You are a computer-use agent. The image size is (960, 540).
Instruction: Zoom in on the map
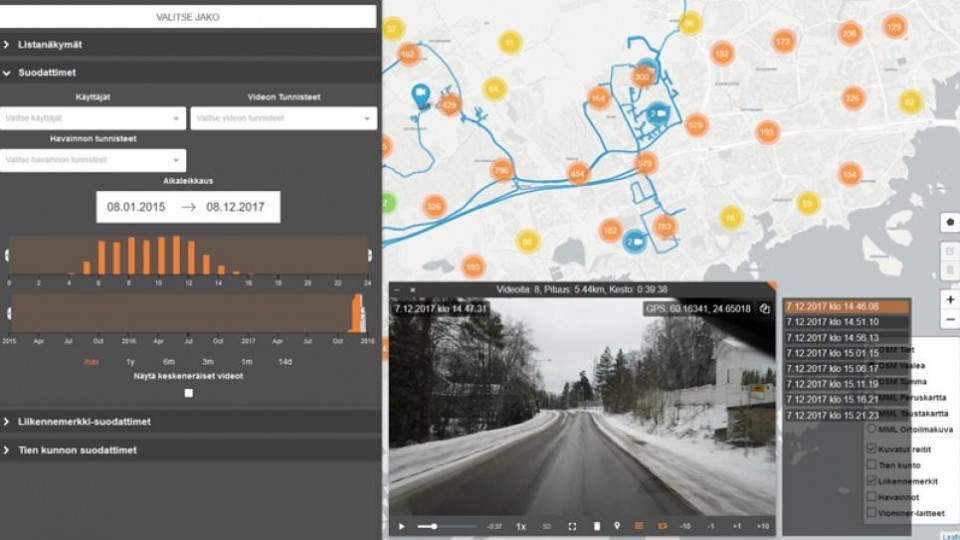949,299
